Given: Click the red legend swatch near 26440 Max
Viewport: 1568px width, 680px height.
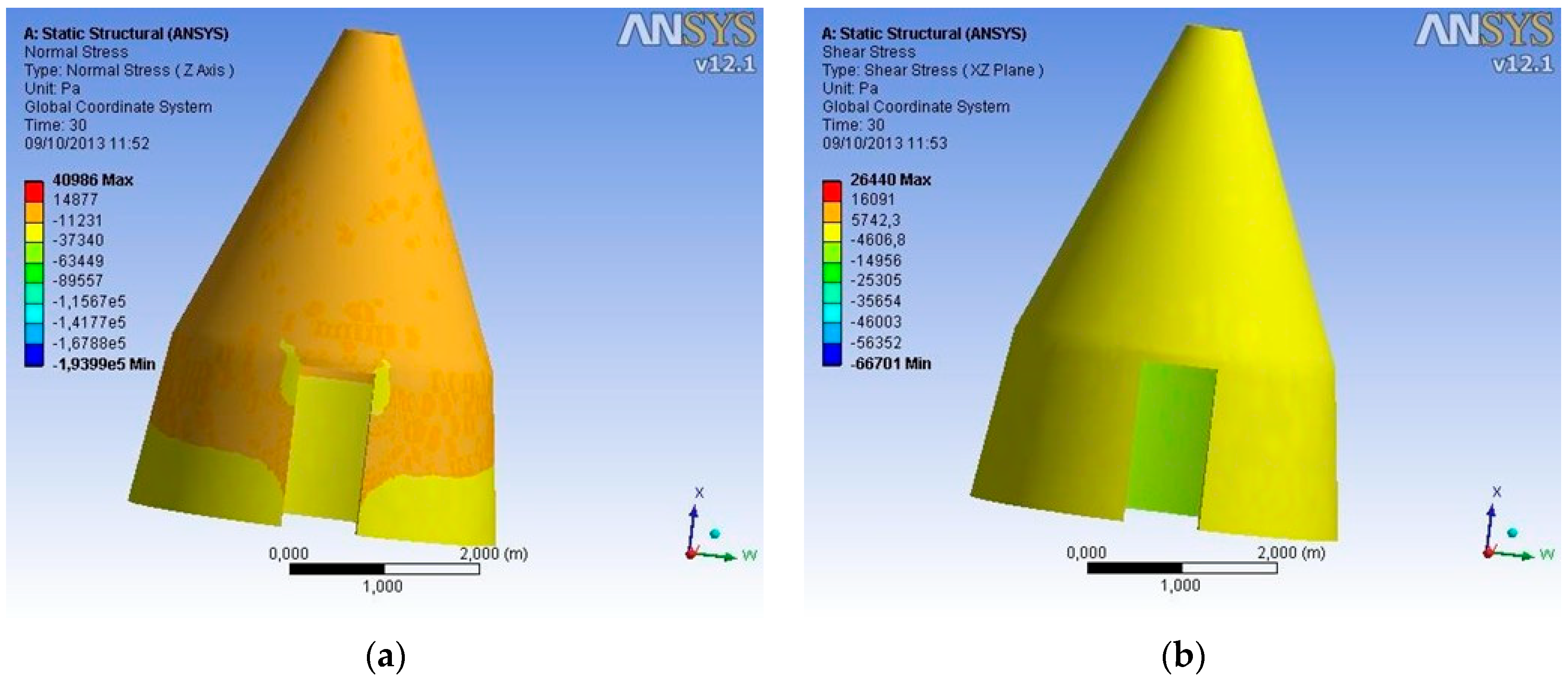Looking at the screenshot, I should pos(832,192).
